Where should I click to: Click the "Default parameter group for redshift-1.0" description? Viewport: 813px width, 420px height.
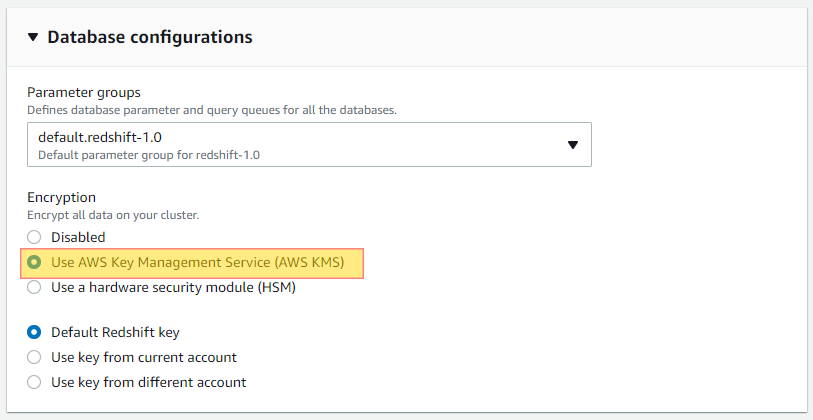(x=149, y=155)
